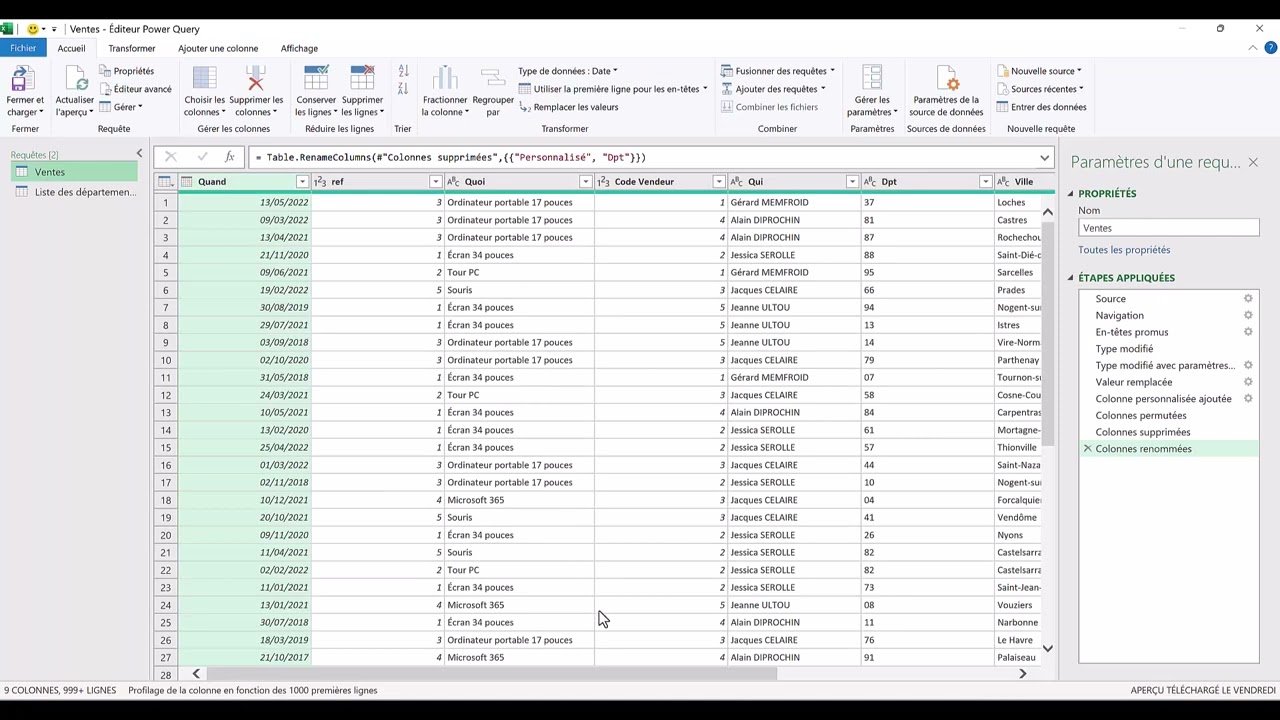Open Navigation step settings gear
Screen dimensions: 1280x720
point(1248,315)
